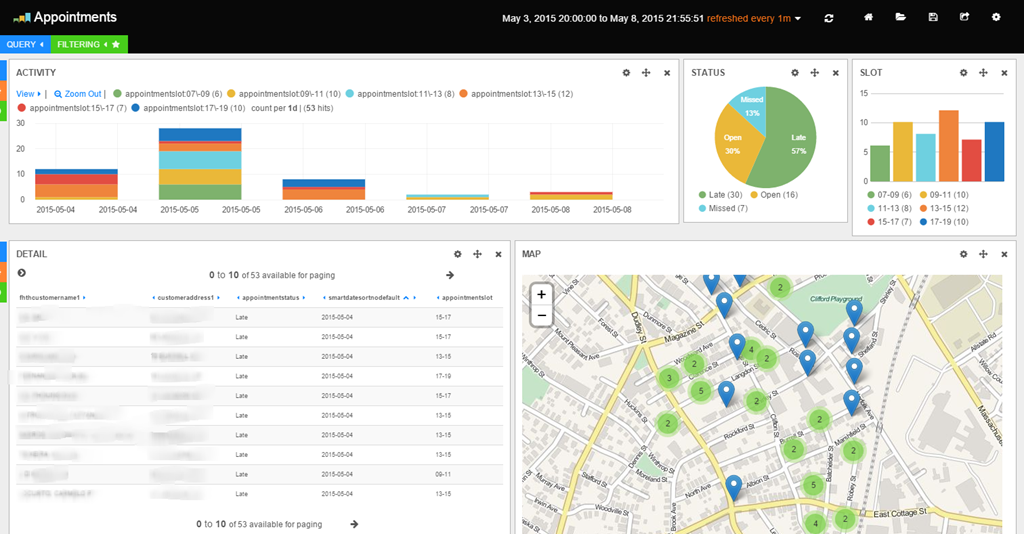
Task: Open dashboard settings gear in top bar
Action: coord(995,18)
